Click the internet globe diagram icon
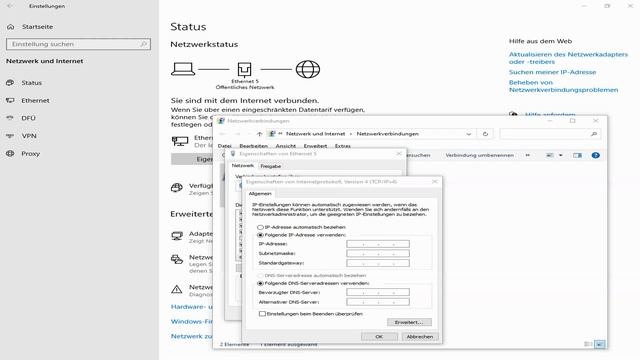The image size is (640, 360). pyautogui.click(x=308, y=69)
